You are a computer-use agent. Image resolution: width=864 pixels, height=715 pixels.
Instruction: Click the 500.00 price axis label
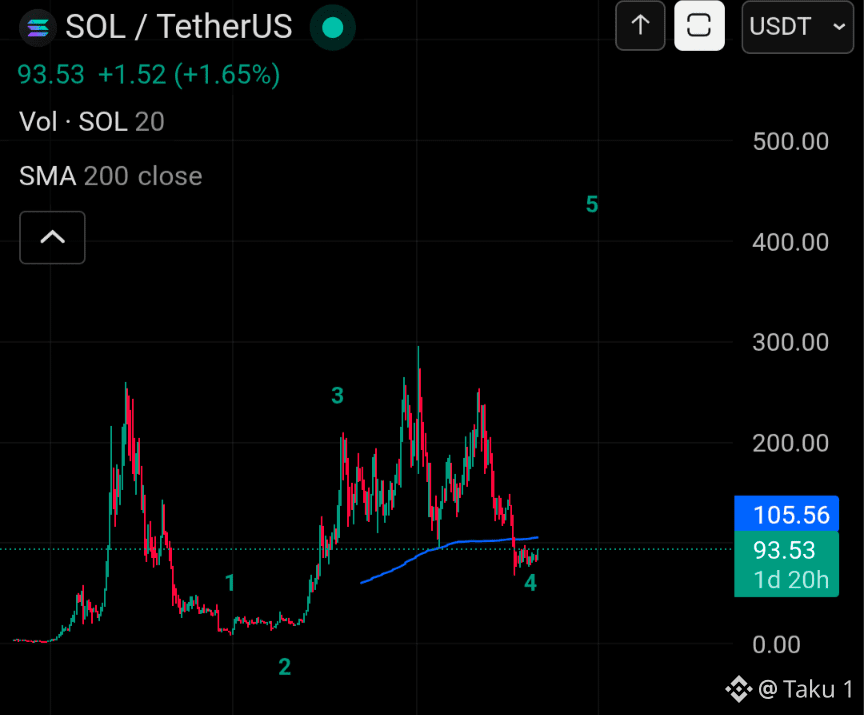pyautogui.click(x=791, y=142)
